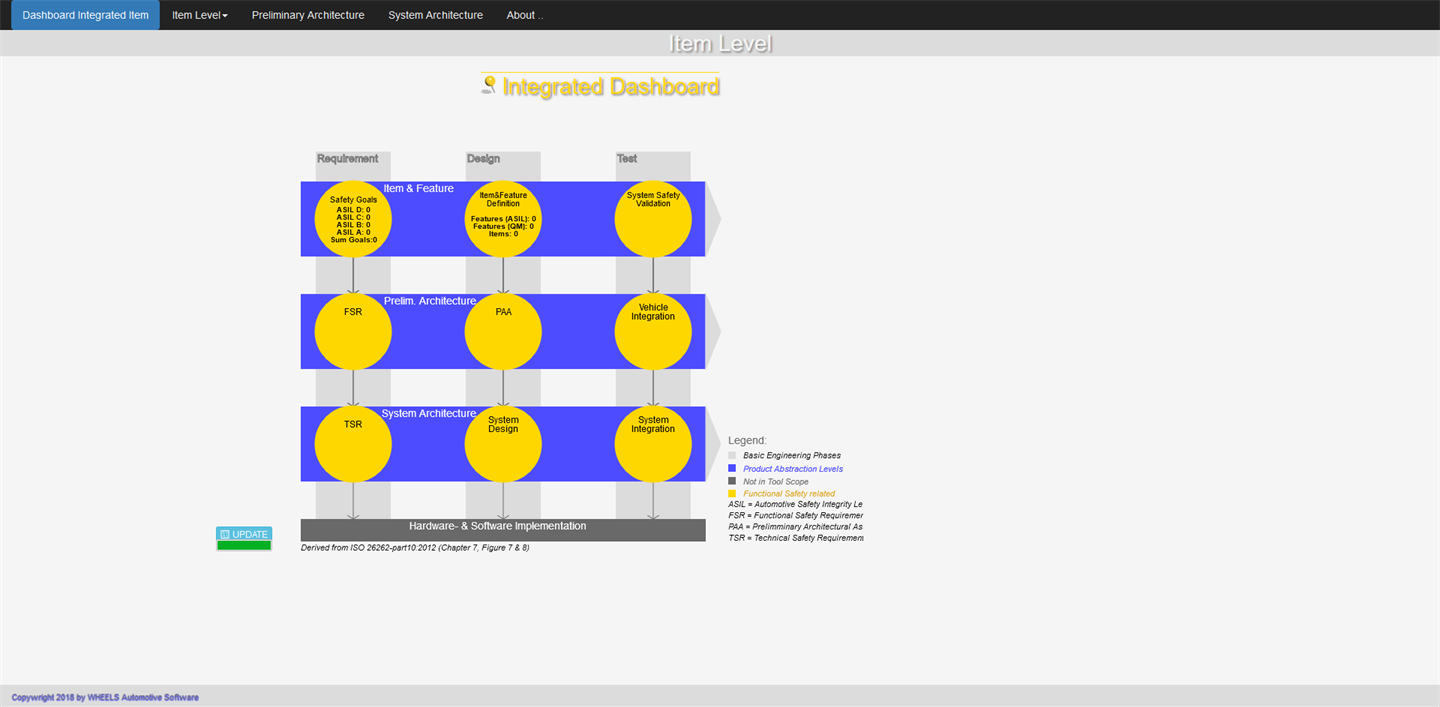Select the Item&Feature Definition circle
The height and width of the screenshot is (707, 1440).
[x=503, y=219]
